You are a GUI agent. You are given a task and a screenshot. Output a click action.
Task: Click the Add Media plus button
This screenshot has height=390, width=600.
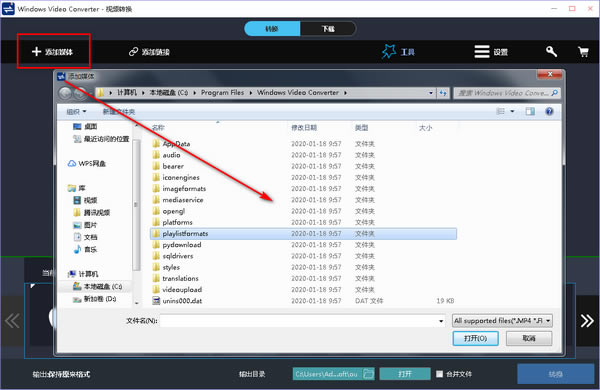click(52, 52)
